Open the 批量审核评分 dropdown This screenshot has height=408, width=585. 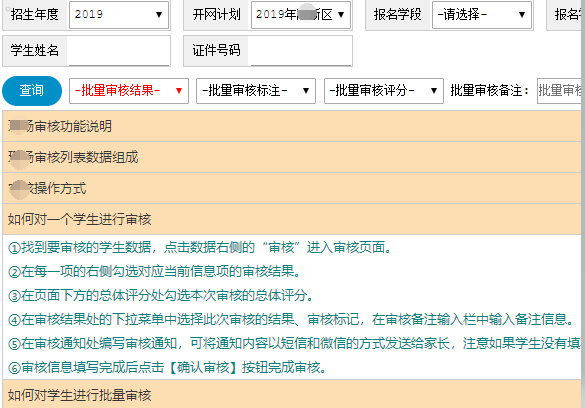click(384, 91)
